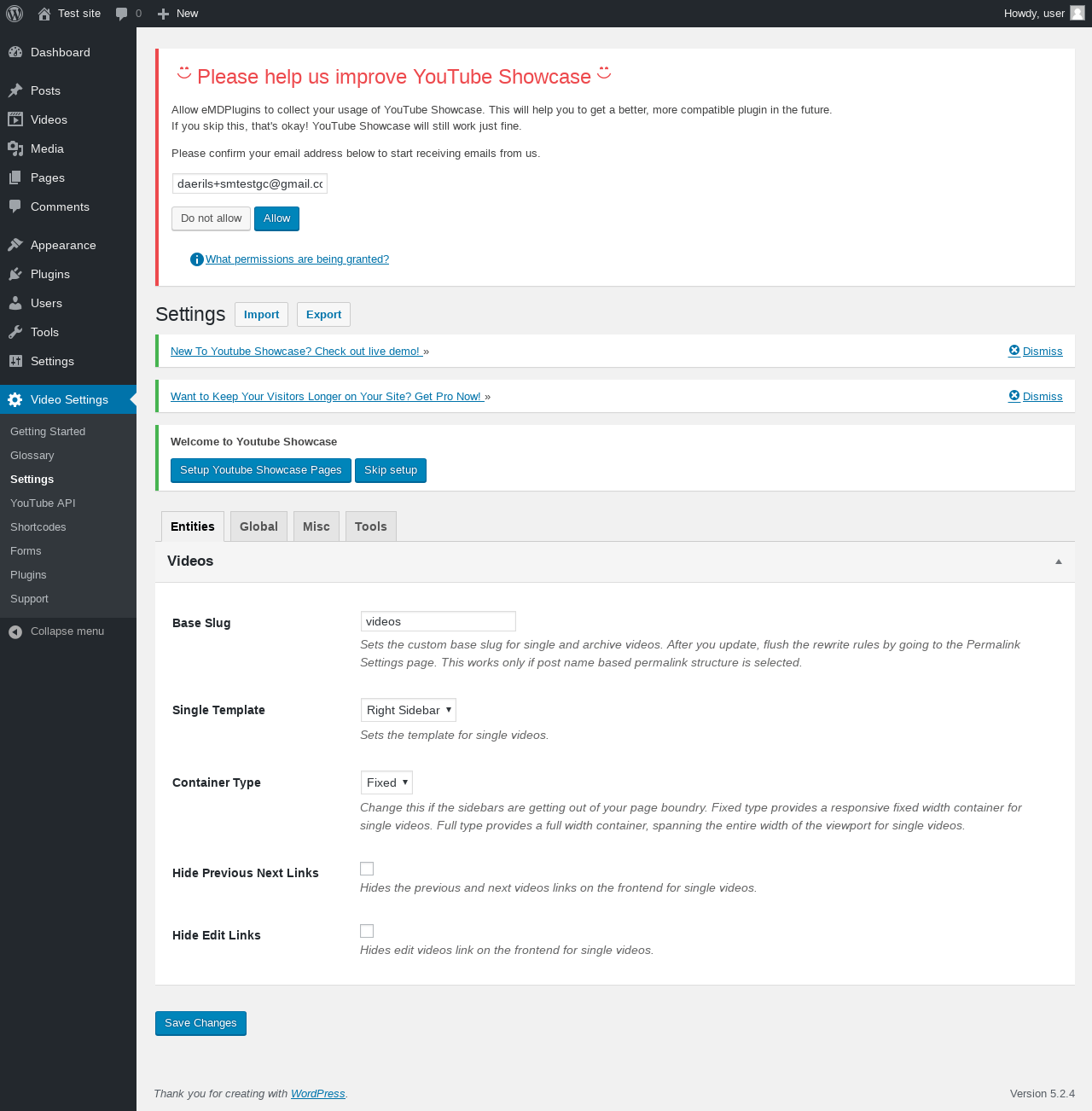Click the Plugins plug icon in main sidebar
Viewport: 1092px width, 1111px height.
15,274
